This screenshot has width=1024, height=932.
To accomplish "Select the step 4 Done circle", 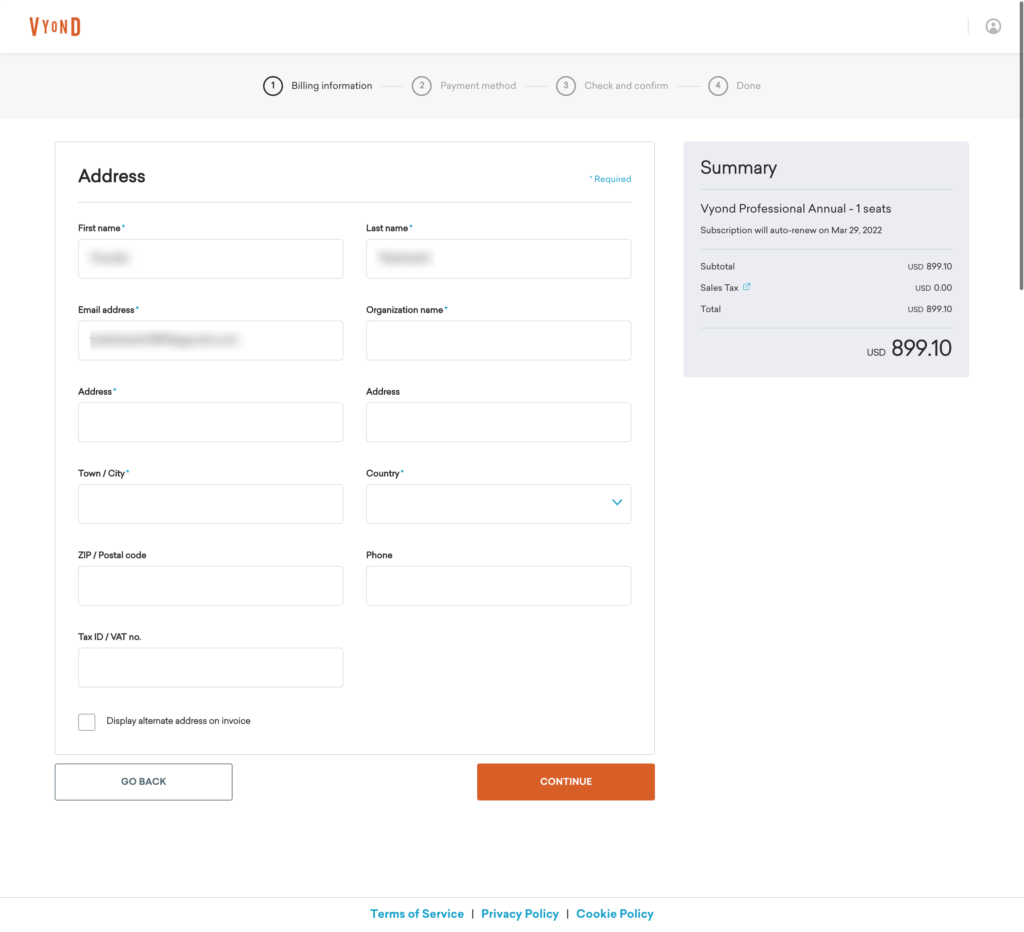I will tap(718, 86).
